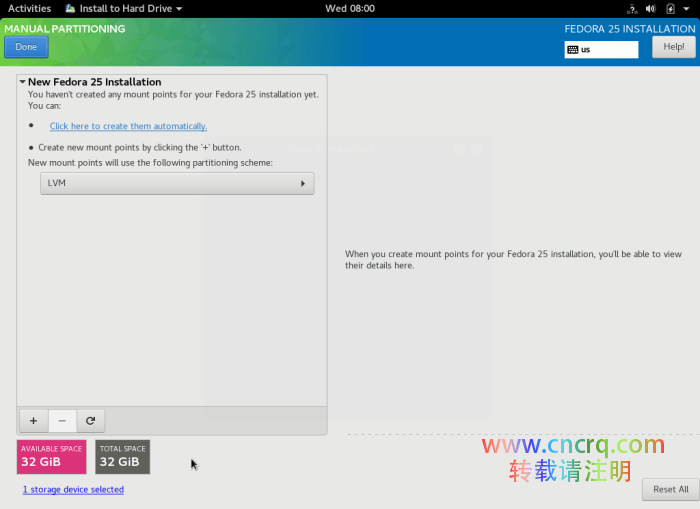Open the volume icon in top bar
The width and height of the screenshot is (700, 509).
click(651, 8)
